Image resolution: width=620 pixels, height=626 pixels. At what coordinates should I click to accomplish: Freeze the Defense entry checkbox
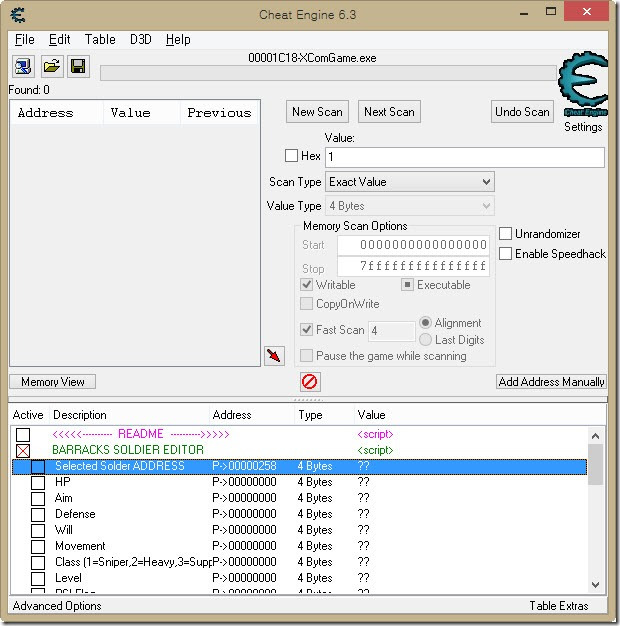pos(38,515)
